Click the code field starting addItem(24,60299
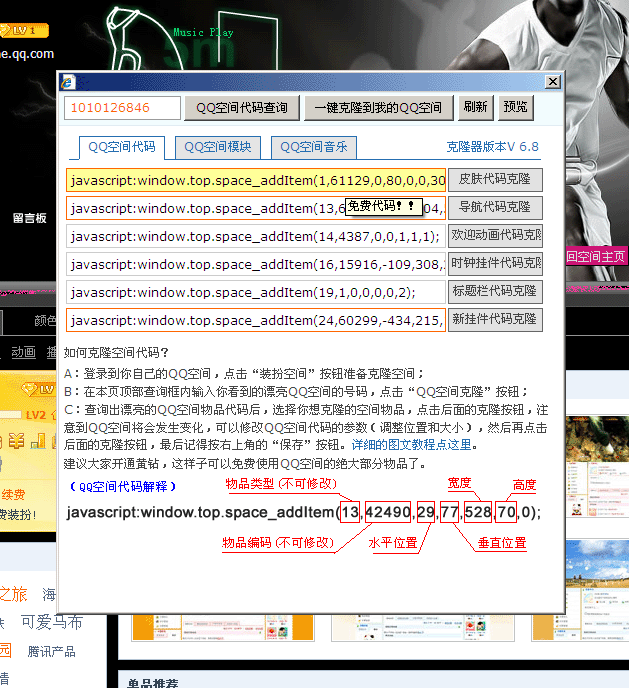The width and height of the screenshot is (629, 688). coord(256,321)
